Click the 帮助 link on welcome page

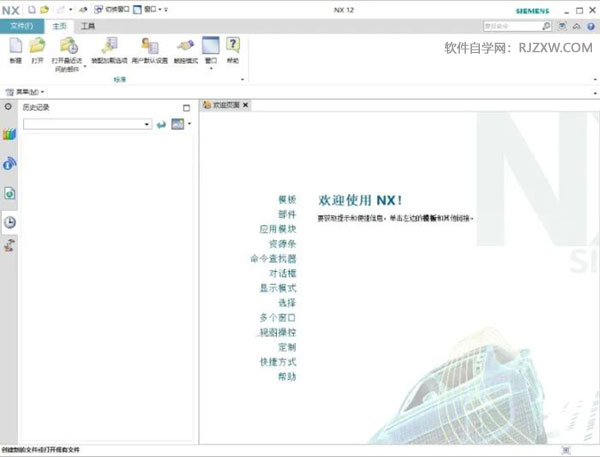click(x=287, y=377)
